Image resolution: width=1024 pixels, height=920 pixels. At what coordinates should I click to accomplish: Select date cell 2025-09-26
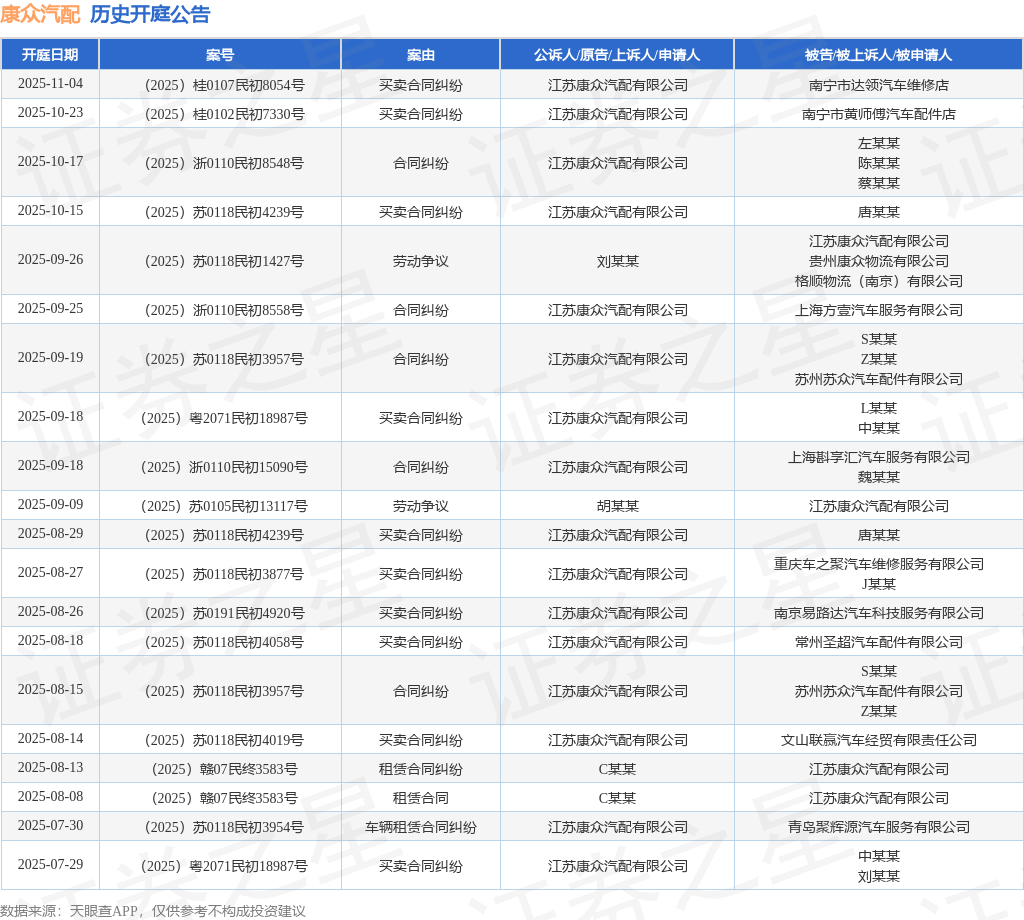tap(50, 260)
